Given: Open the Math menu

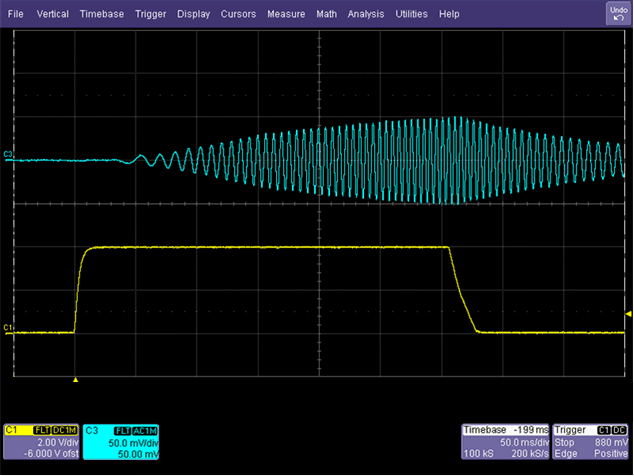Looking at the screenshot, I should [x=326, y=15].
